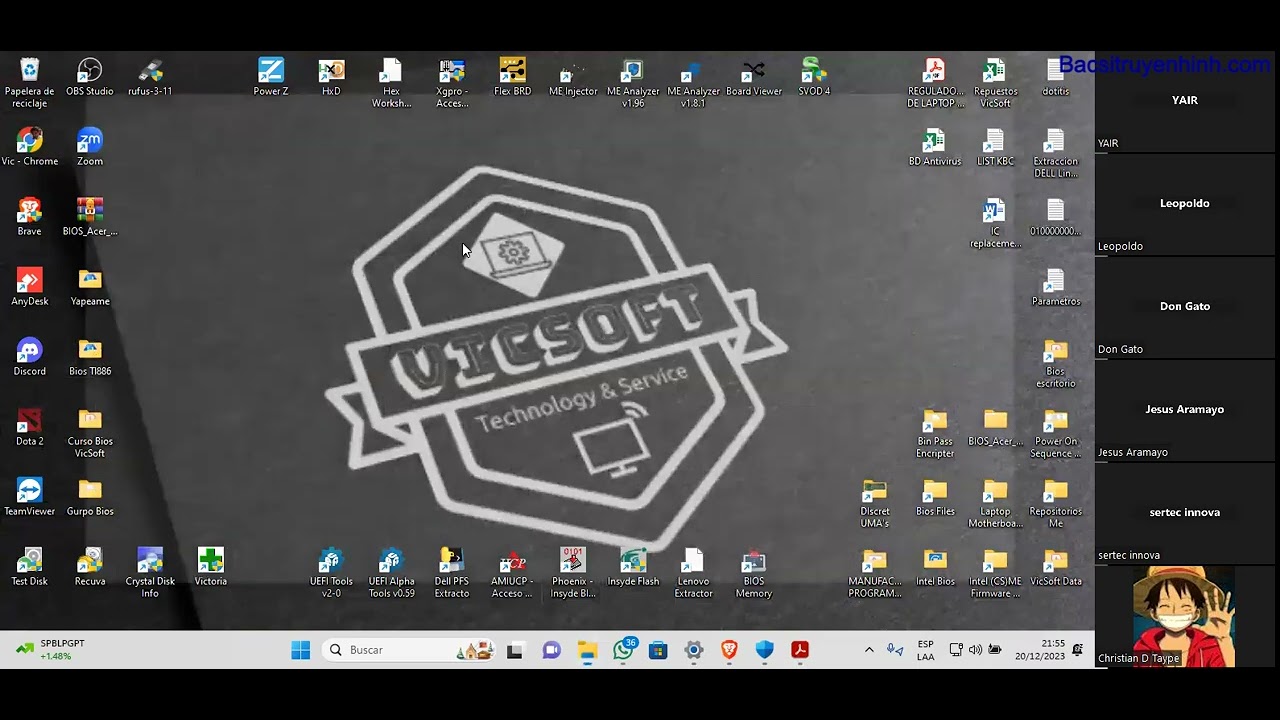Open the Flex BRD icon
This screenshot has width=1280, height=720.
coord(512,77)
